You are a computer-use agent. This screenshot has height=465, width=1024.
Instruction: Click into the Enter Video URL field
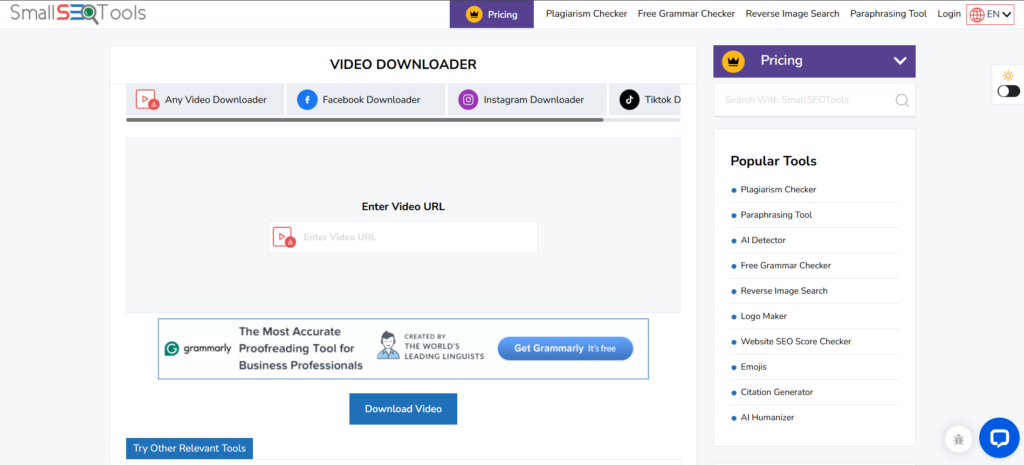point(403,237)
